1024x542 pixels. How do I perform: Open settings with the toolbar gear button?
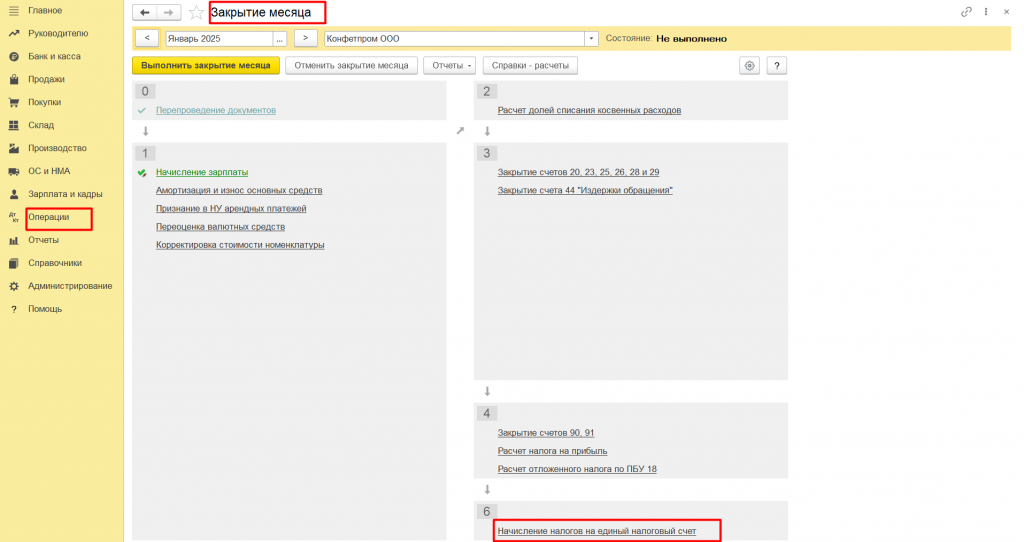[750, 65]
